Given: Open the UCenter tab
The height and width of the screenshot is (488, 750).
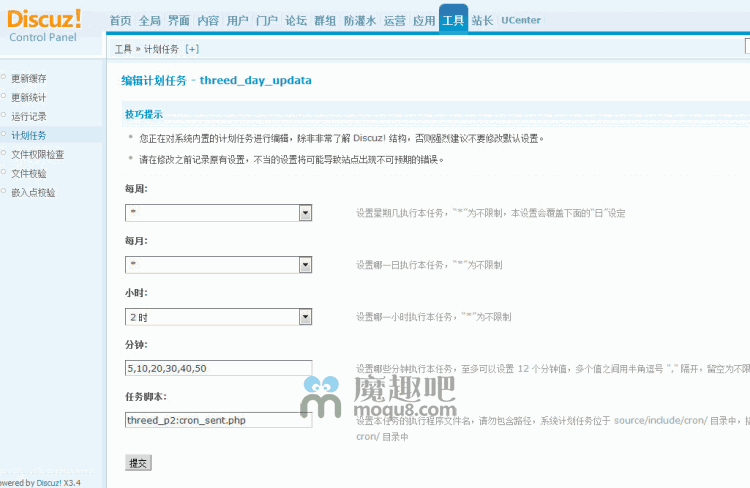Looking at the screenshot, I should [521, 21].
